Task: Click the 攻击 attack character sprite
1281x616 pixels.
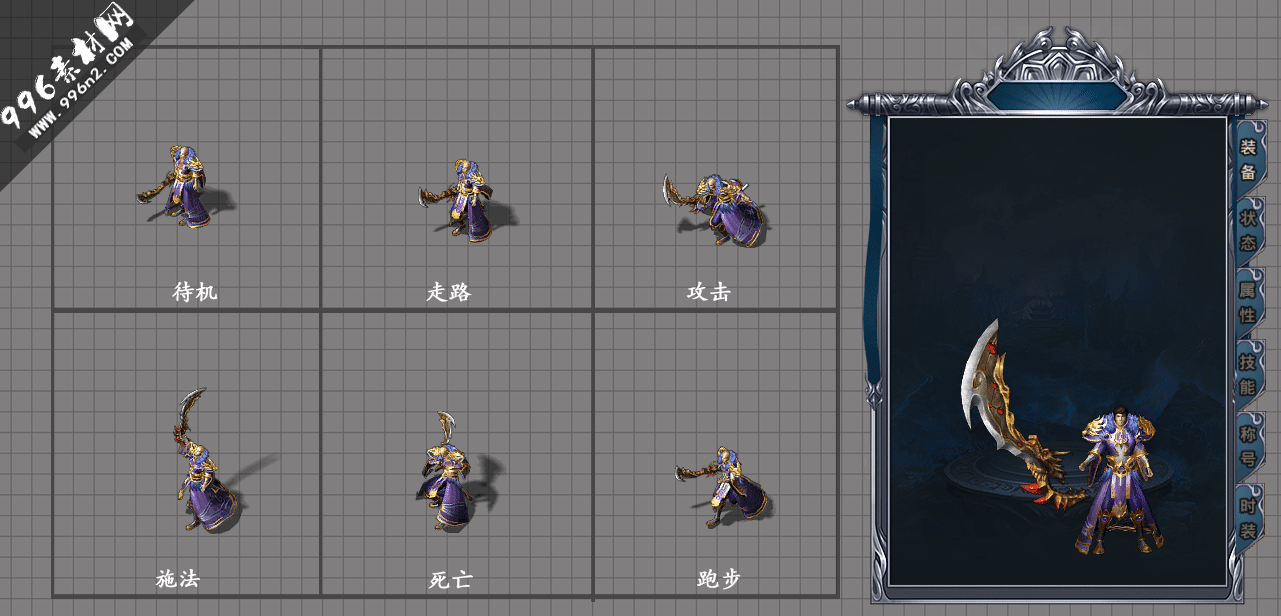Action: [x=714, y=209]
